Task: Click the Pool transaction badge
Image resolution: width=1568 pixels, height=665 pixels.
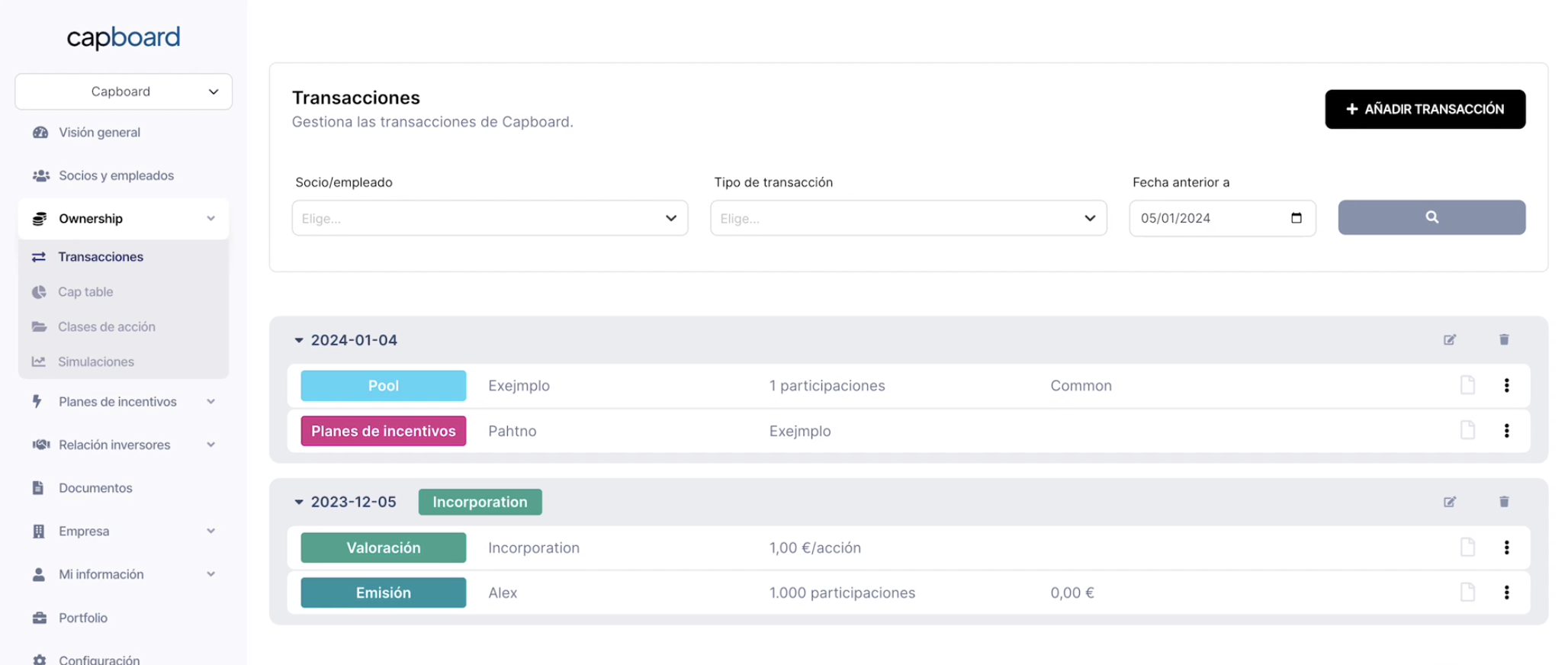Action: click(383, 386)
